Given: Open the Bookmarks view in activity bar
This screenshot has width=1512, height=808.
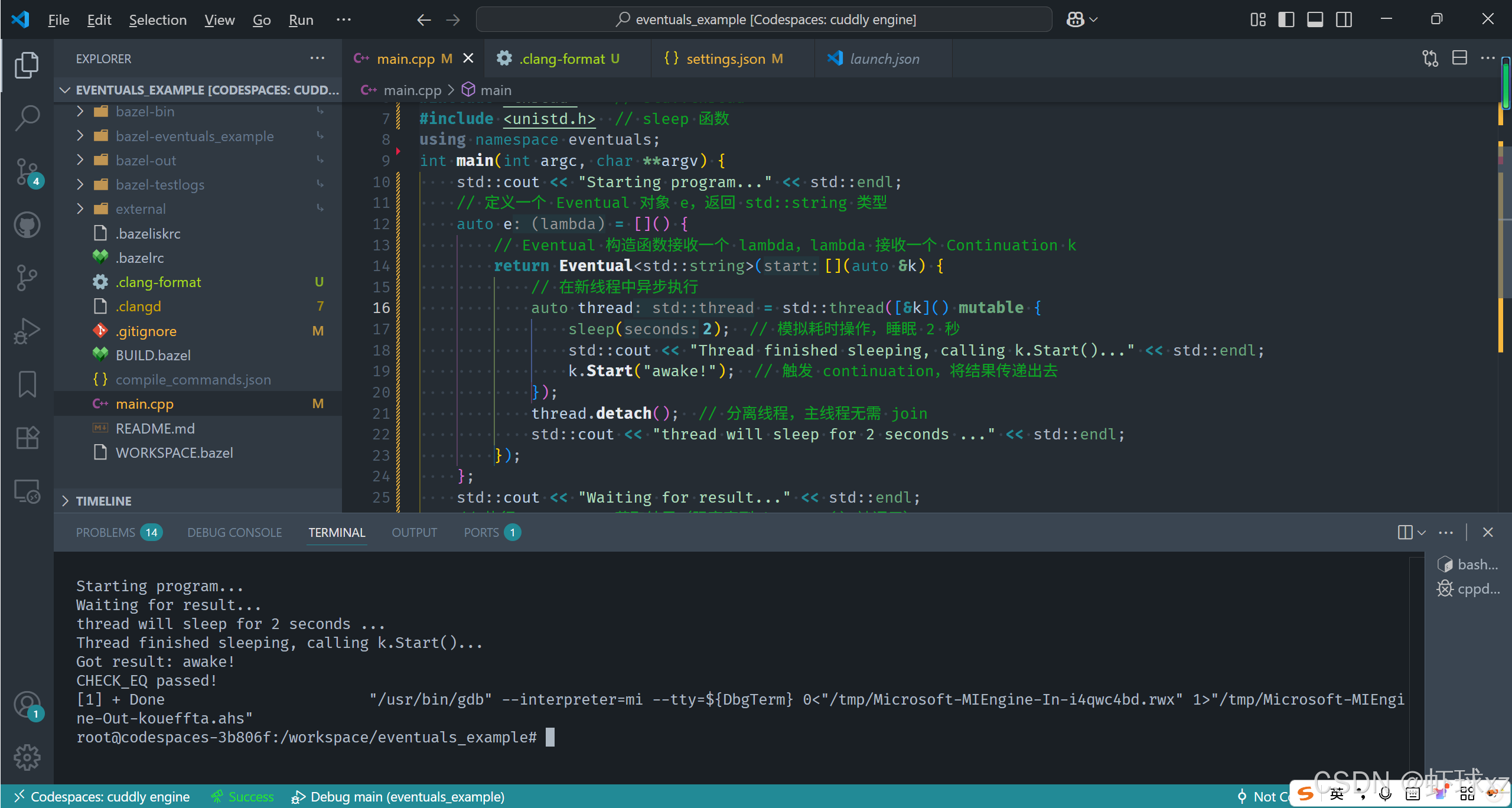Looking at the screenshot, I should (x=27, y=384).
